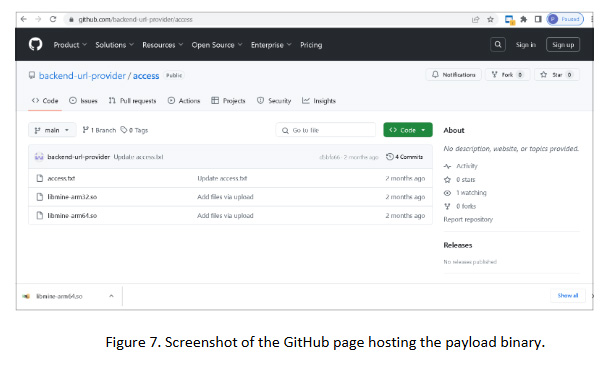Open the access repository name link
616x366 pixels.
coord(146,75)
